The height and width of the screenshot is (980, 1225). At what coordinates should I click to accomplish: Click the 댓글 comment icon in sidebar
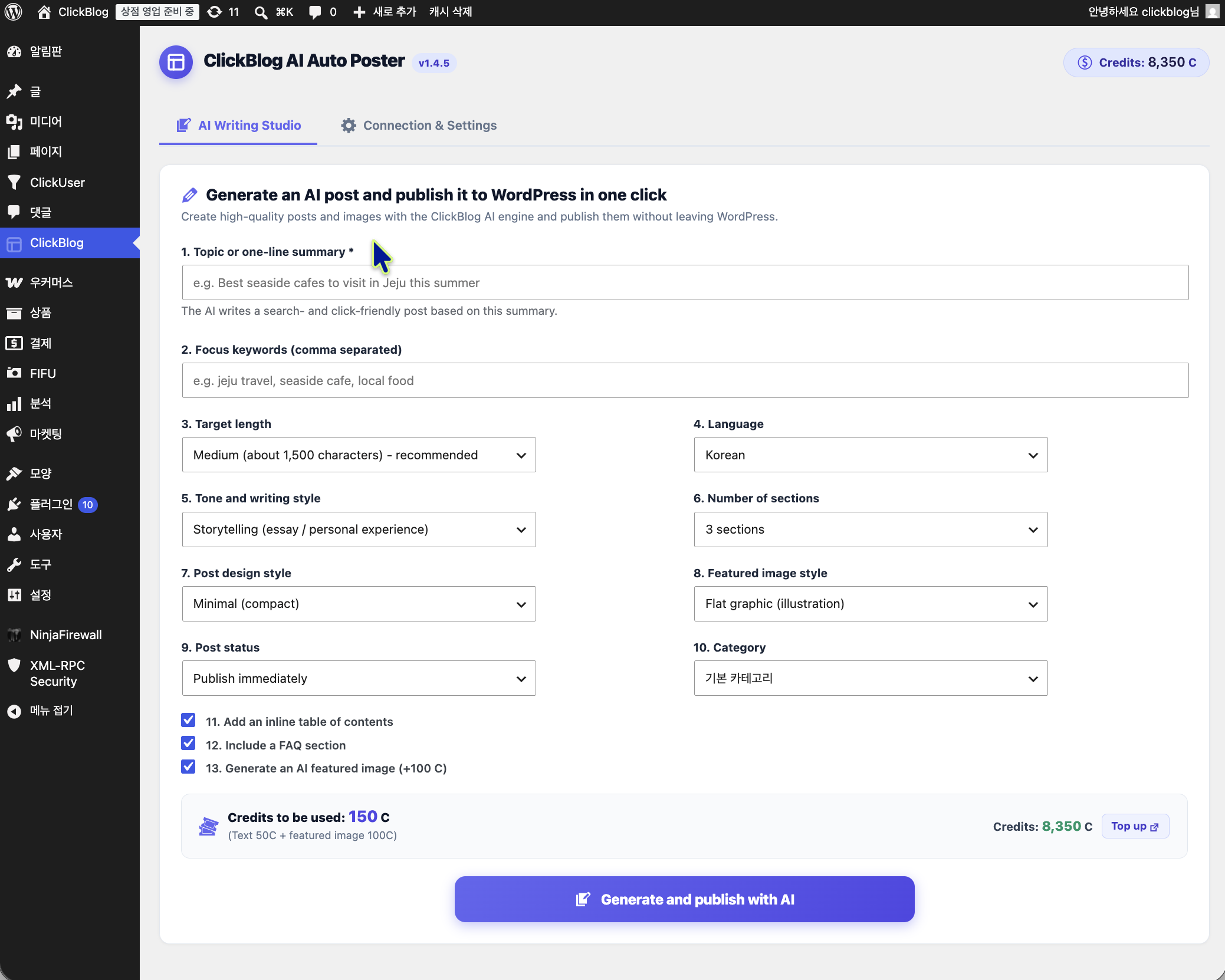click(14, 212)
